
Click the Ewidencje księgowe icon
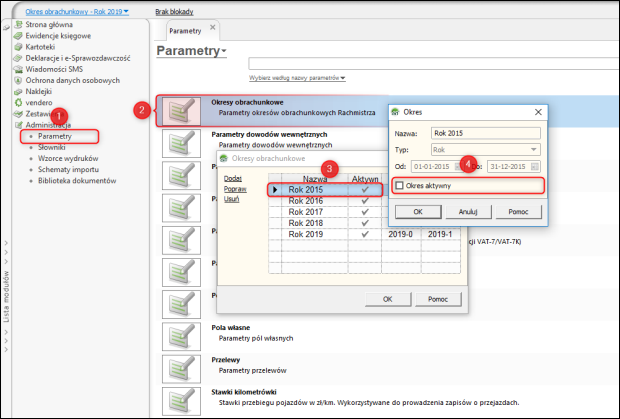pos(18,36)
